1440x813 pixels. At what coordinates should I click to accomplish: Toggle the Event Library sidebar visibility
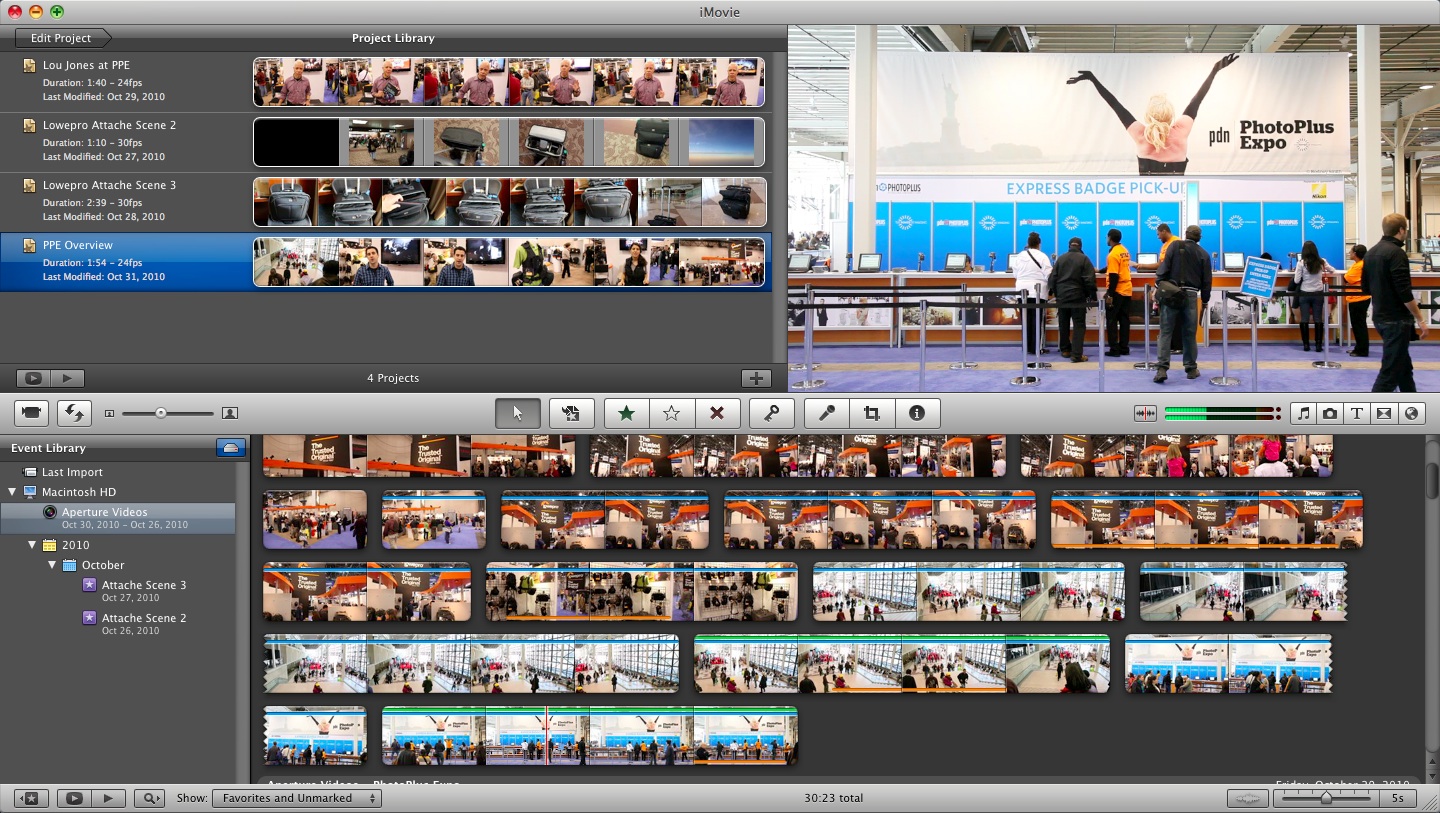click(31, 798)
